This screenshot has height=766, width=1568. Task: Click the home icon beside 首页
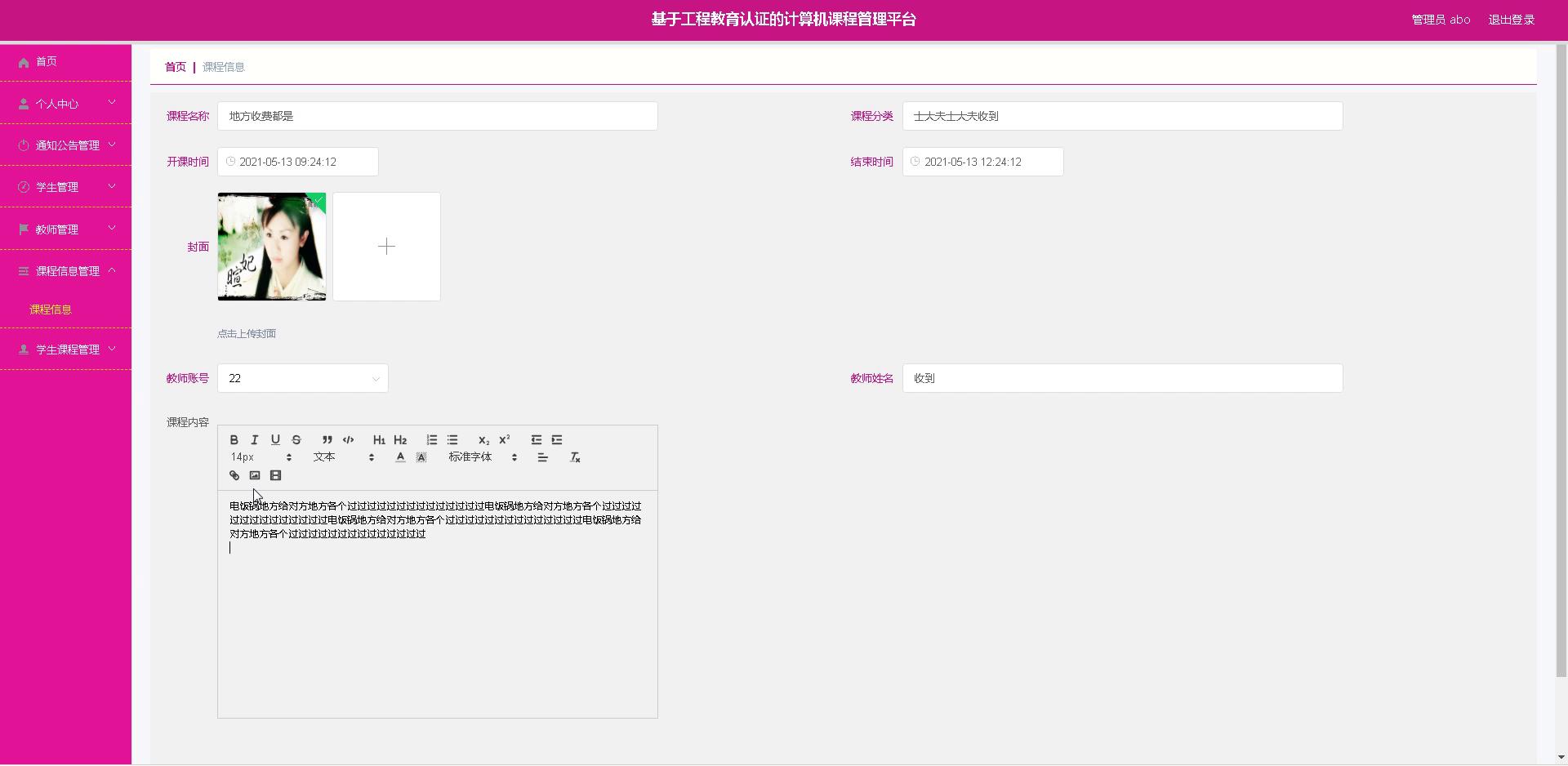tap(24, 62)
